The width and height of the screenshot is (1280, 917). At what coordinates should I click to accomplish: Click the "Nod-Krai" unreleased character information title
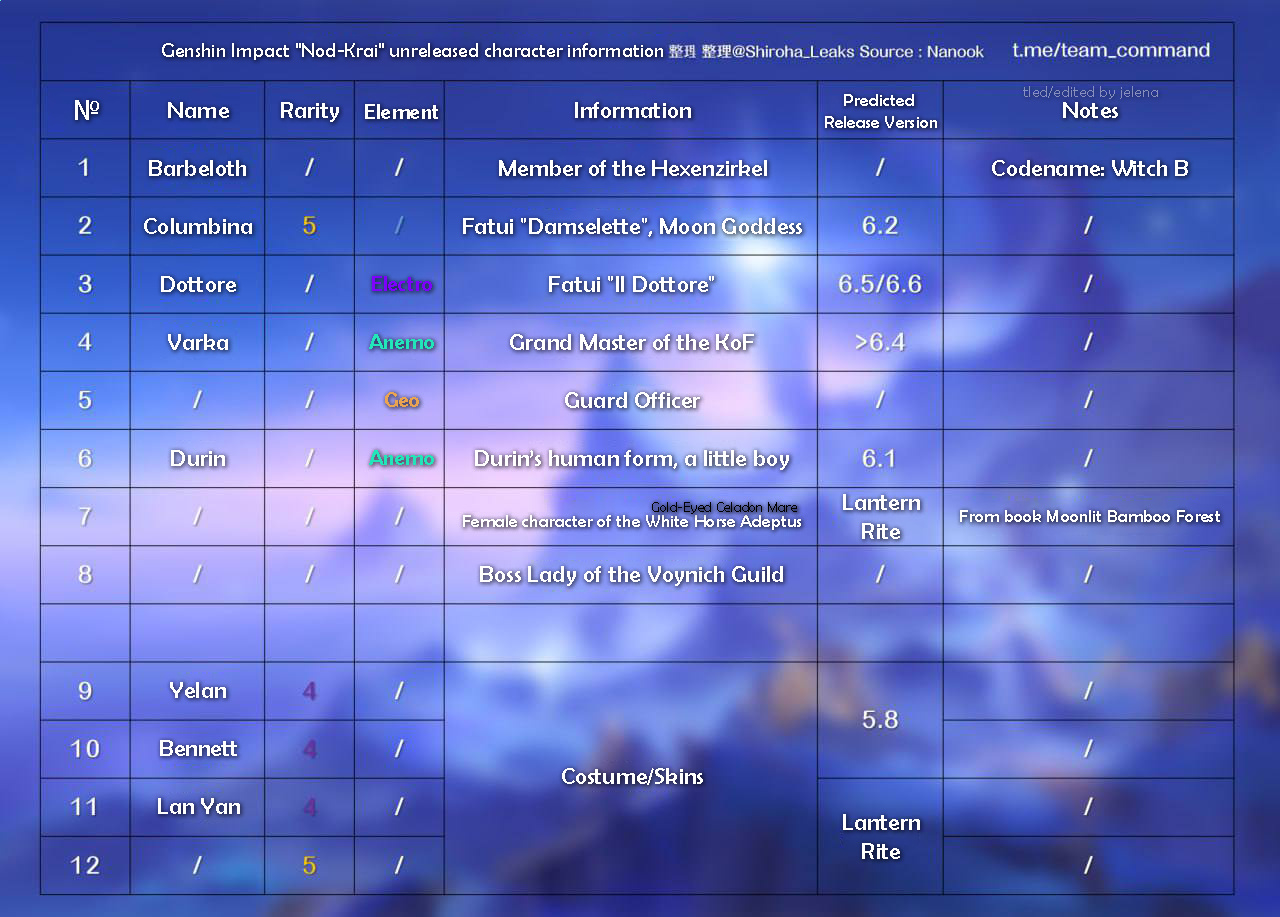point(412,51)
